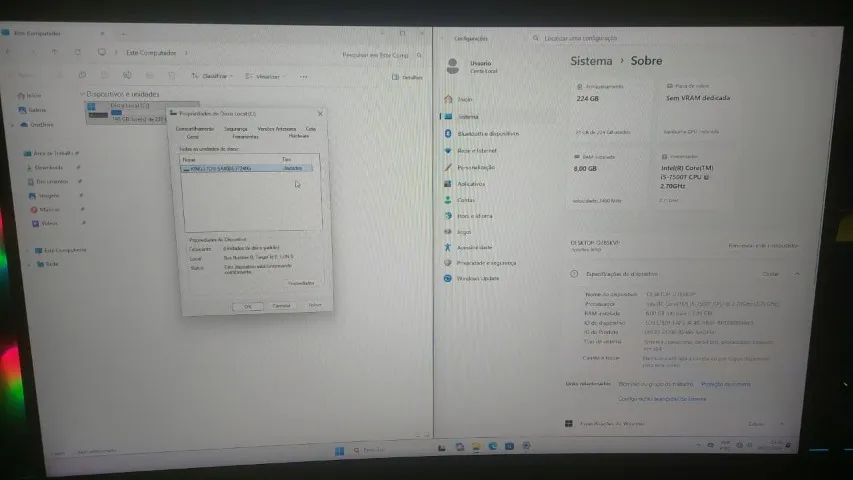Select Rede in Explorer sidebar

click(x=47, y=264)
